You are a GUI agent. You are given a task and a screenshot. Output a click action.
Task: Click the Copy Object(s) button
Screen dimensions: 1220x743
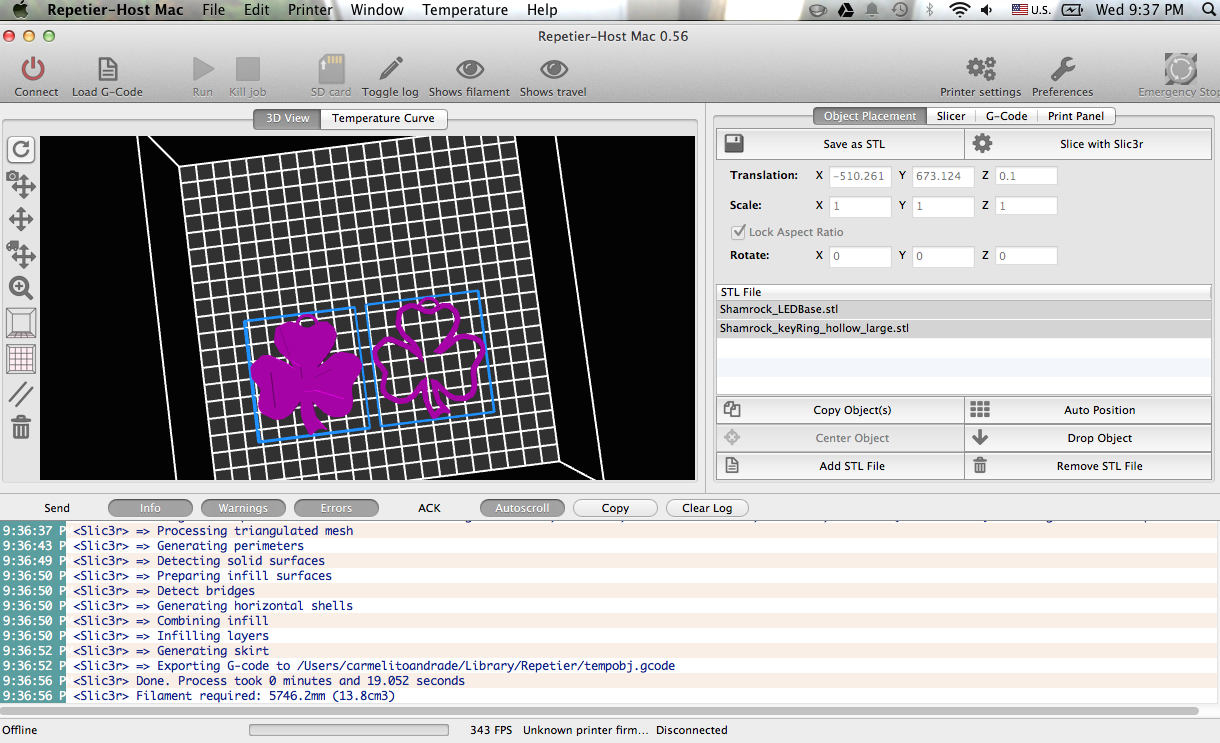tap(840, 410)
